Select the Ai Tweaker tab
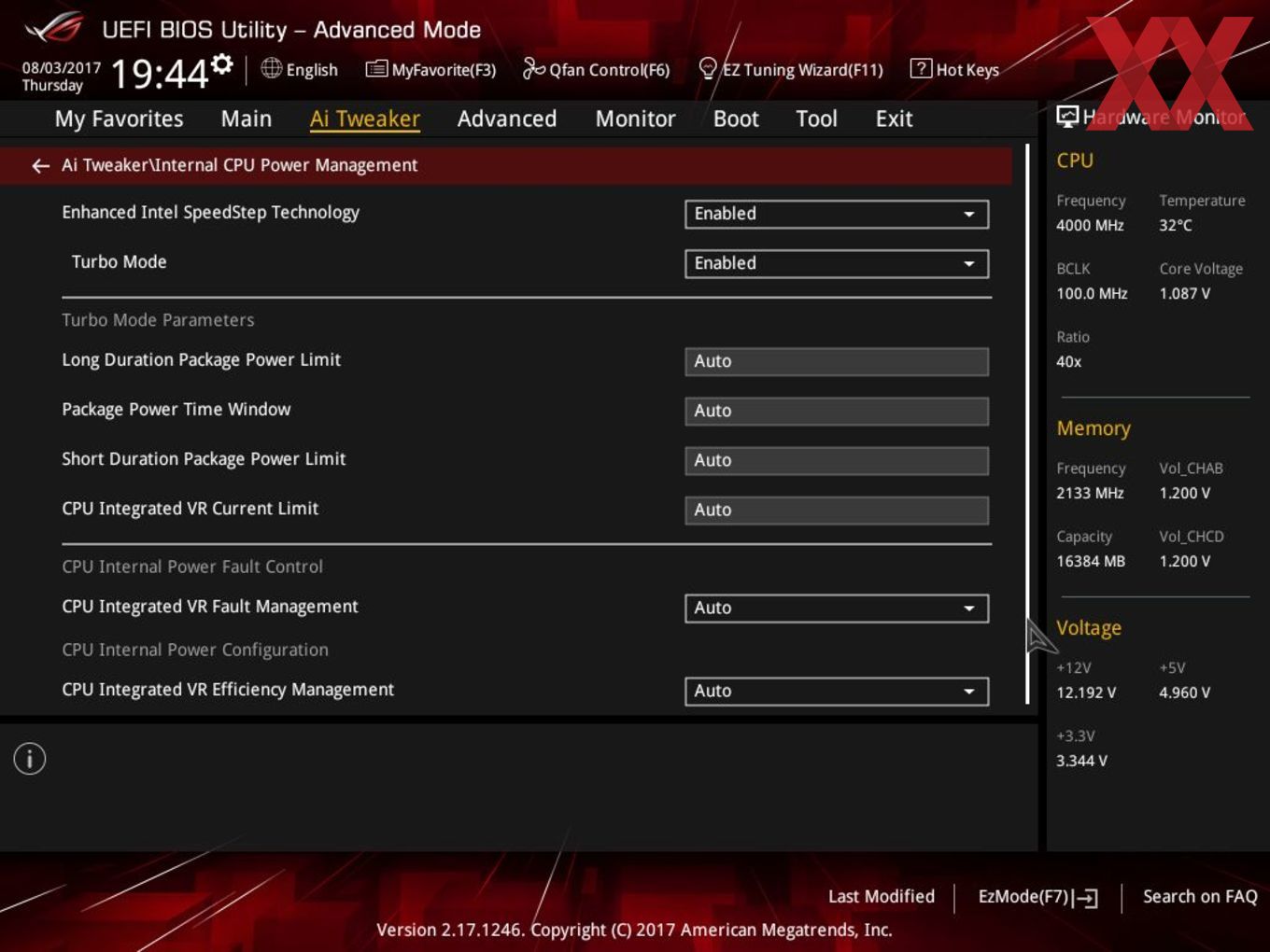1270x952 pixels. tap(365, 119)
